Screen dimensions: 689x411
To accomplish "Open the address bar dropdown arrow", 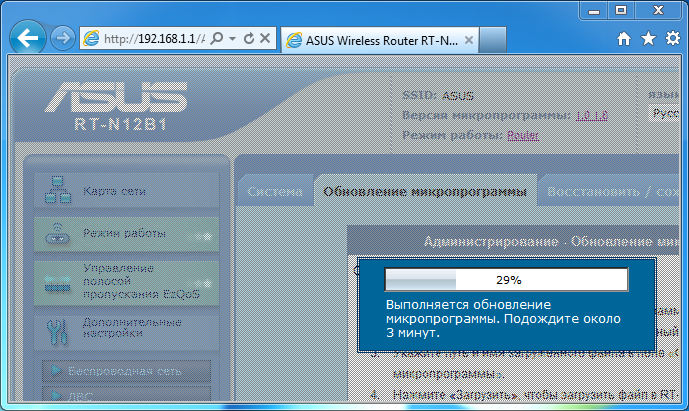I will pos(232,39).
